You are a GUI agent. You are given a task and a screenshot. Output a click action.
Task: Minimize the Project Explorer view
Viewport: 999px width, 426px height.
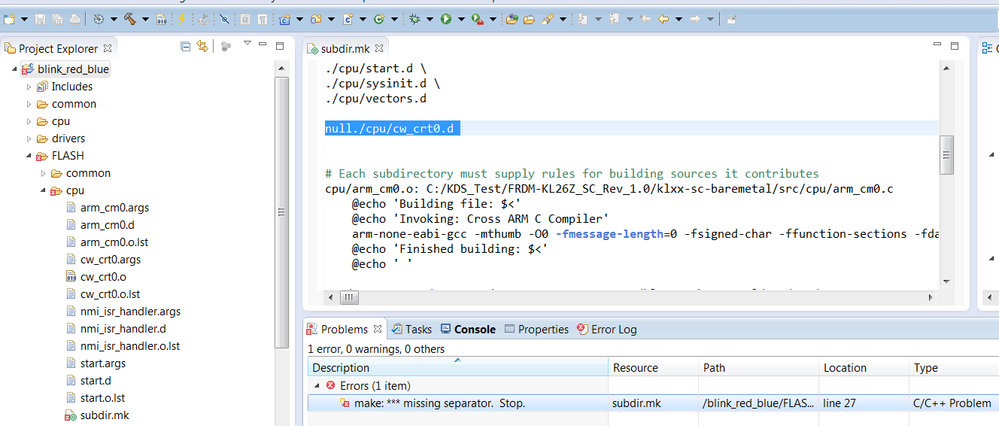pyautogui.click(x=262, y=46)
